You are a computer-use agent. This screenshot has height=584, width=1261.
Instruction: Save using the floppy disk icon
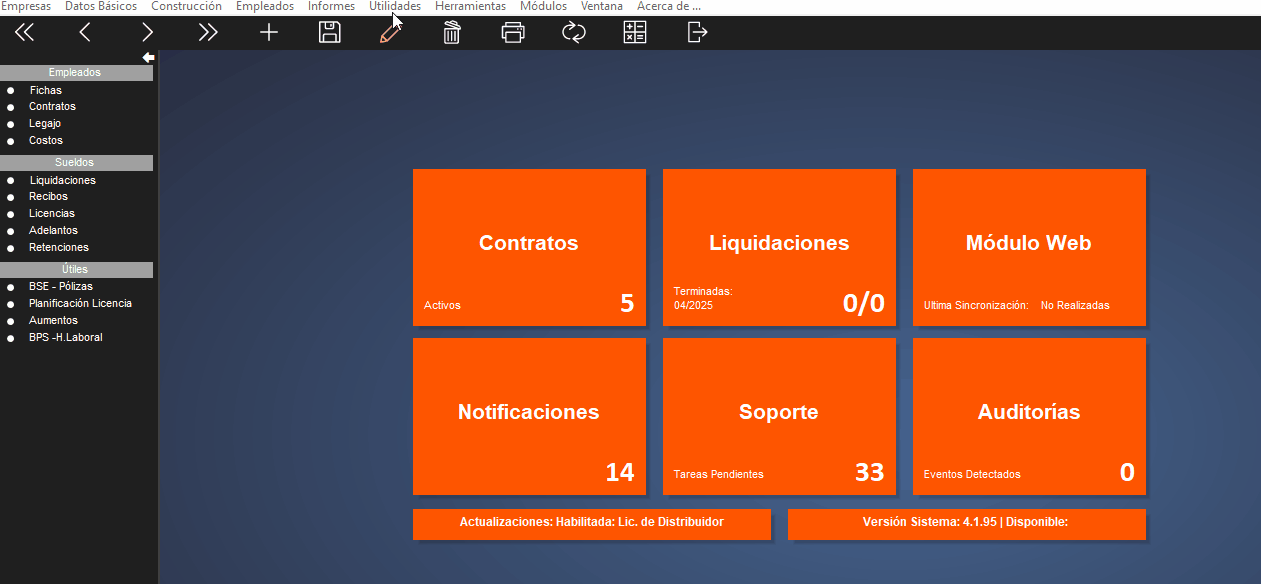[x=330, y=32]
